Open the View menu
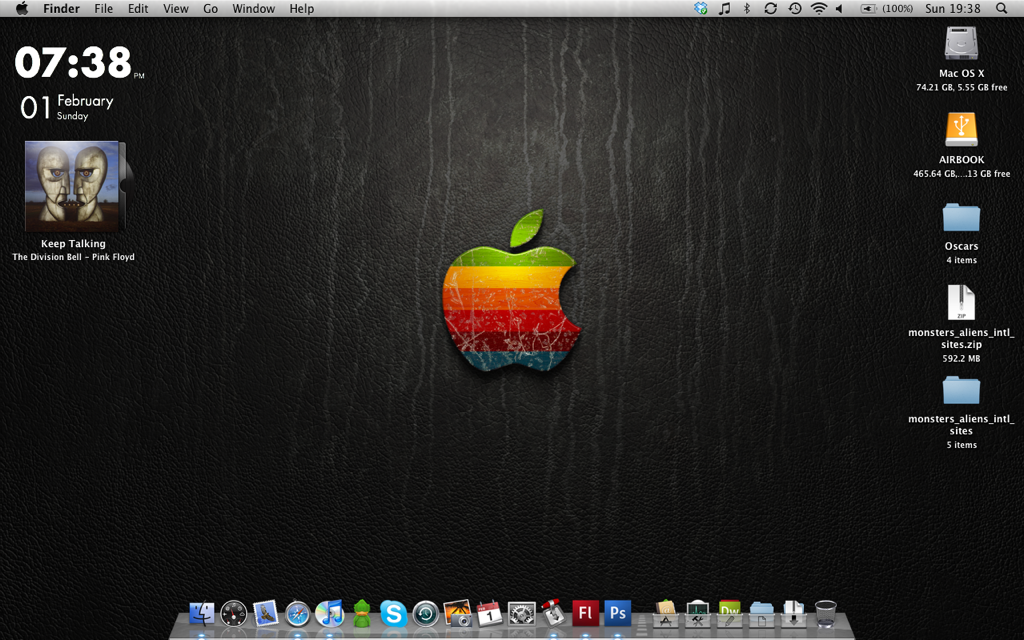The width and height of the screenshot is (1024, 640). click(x=176, y=8)
